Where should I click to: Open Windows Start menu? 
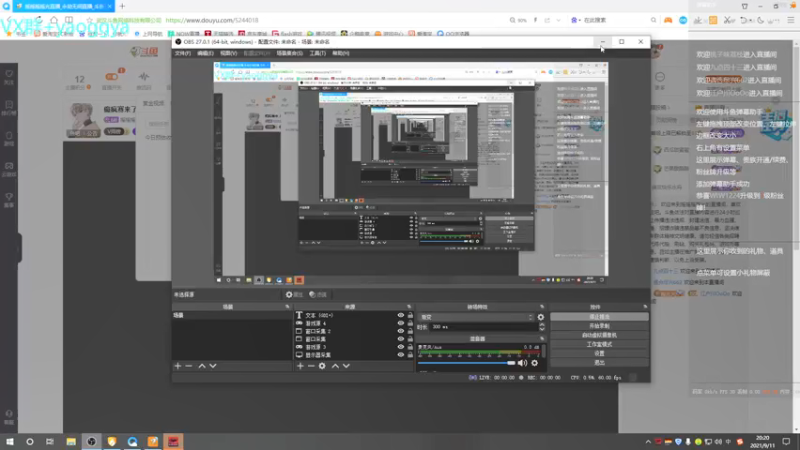coord(10,441)
